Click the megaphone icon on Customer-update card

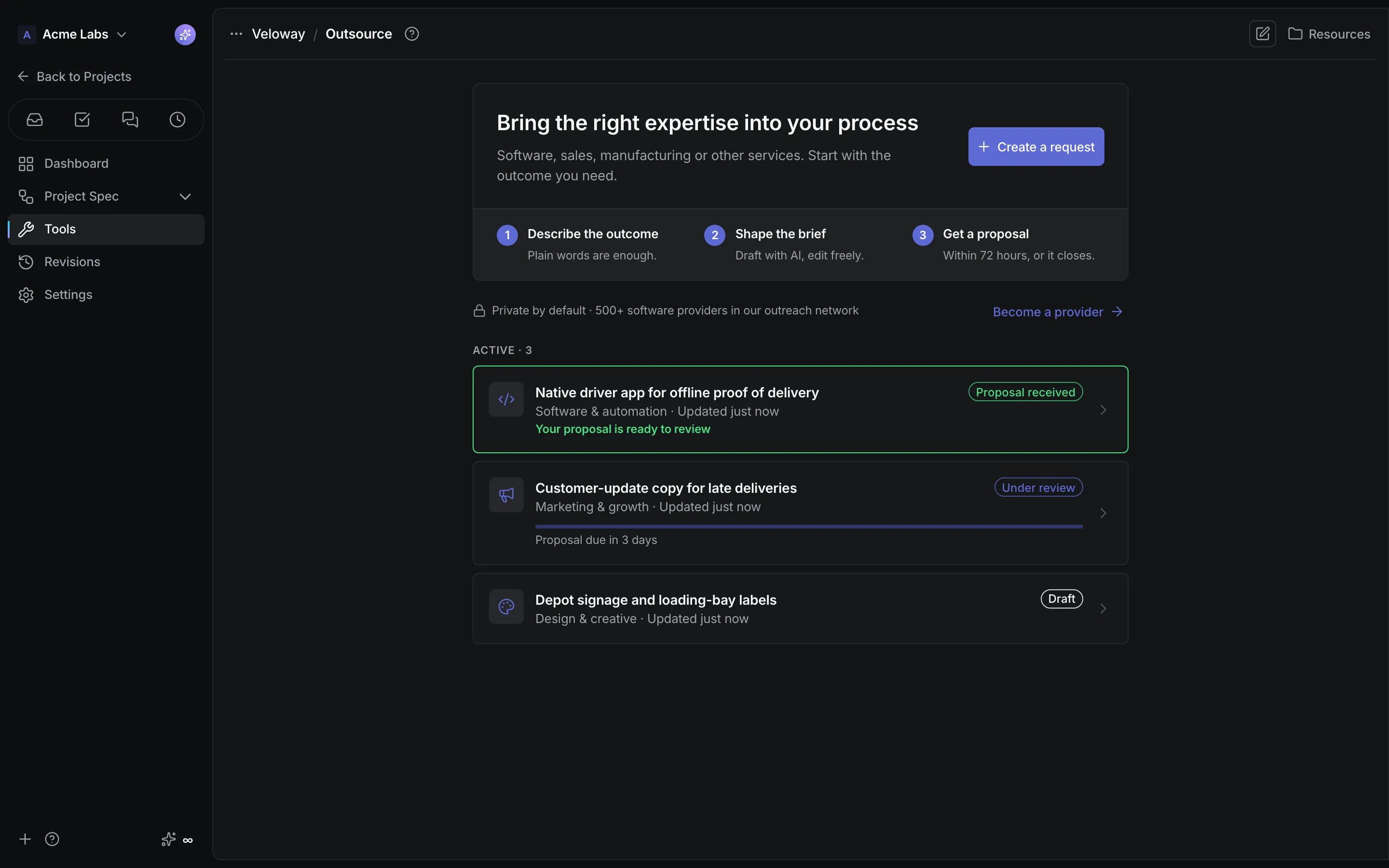point(506,495)
